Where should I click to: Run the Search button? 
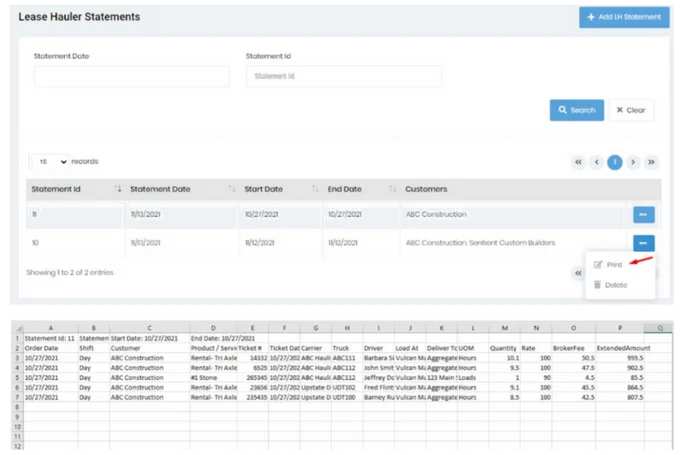tap(577, 110)
